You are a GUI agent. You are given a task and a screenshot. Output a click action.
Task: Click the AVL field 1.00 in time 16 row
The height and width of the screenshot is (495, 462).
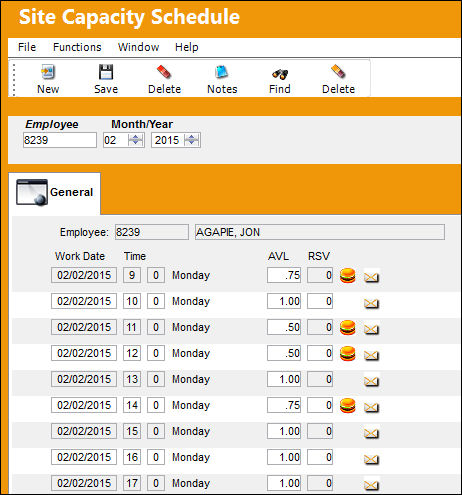[x=284, y=457]
